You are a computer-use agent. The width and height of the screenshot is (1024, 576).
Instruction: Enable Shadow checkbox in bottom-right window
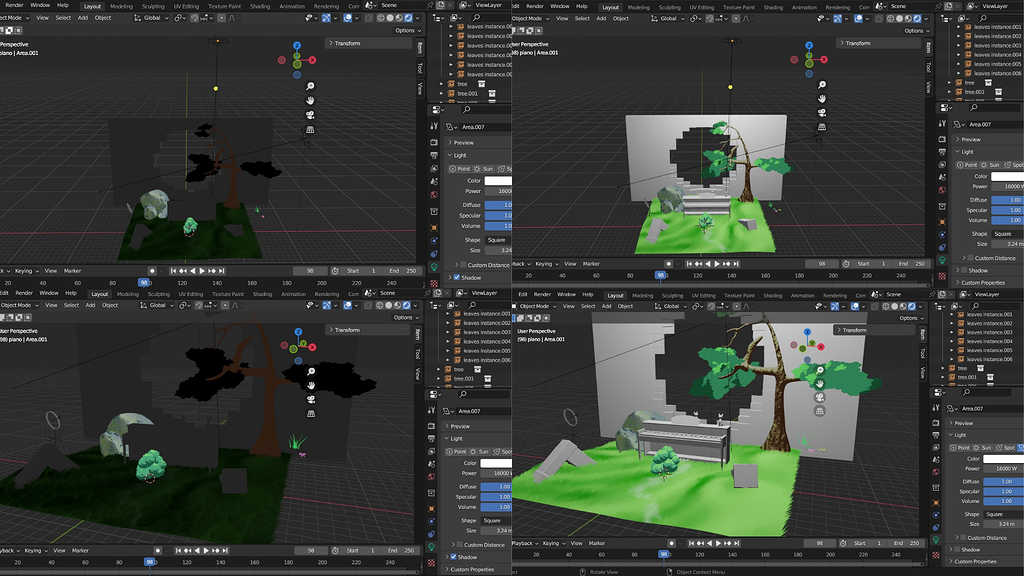pos(957,549)
